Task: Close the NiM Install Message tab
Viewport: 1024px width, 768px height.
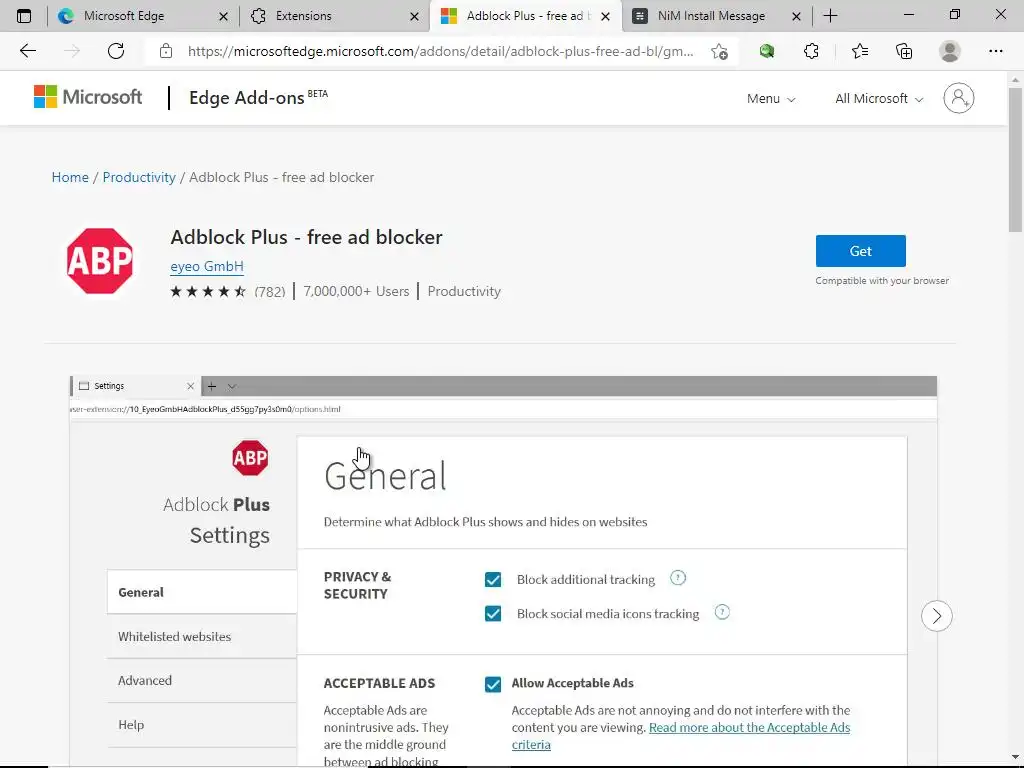Action: click(x=796, y=16)
